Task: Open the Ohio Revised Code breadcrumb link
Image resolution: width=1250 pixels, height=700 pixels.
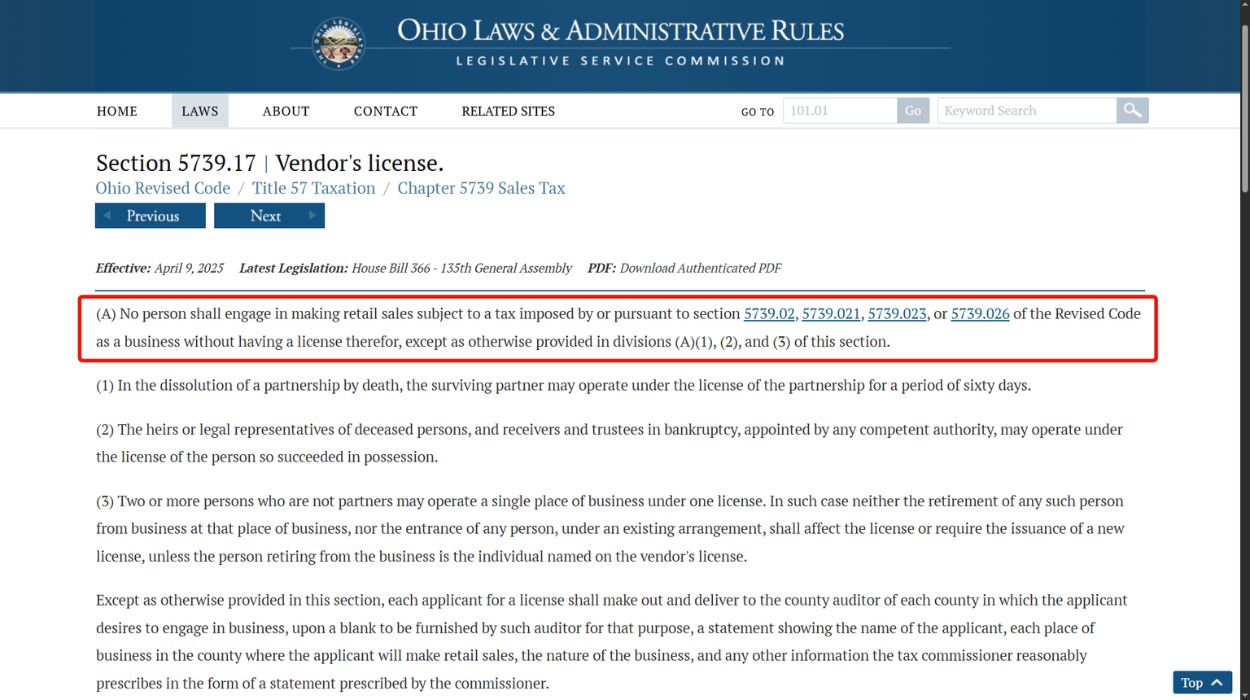Action: pyautogui.click(x=163, y=188)
